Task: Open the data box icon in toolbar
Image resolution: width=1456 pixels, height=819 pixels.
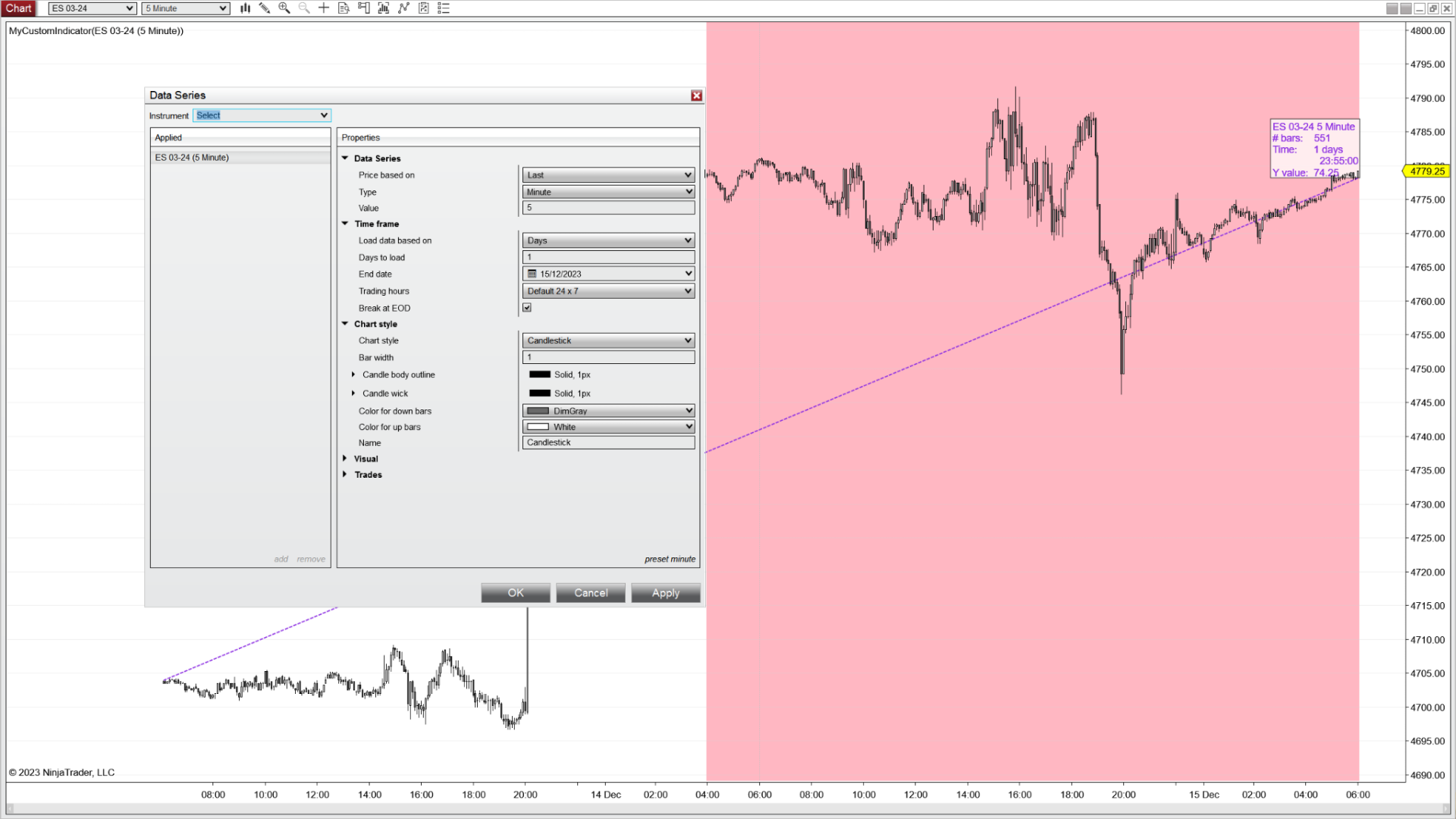Action: pyautogui.click(x=344, y=8)
